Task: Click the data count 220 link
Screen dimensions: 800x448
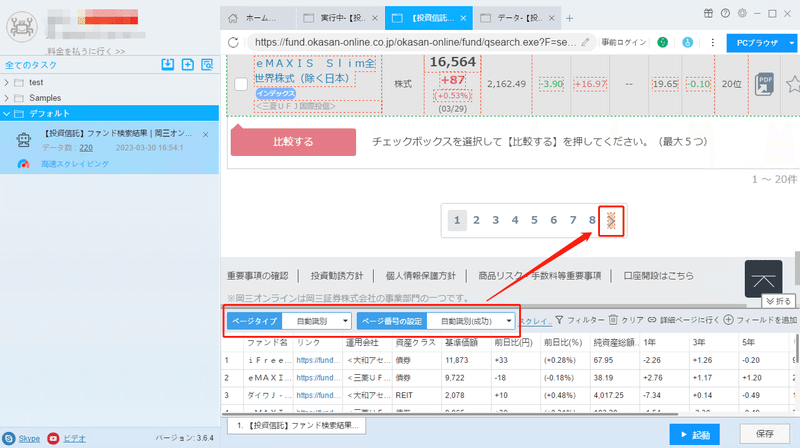Action: click(x=86, y=147)
